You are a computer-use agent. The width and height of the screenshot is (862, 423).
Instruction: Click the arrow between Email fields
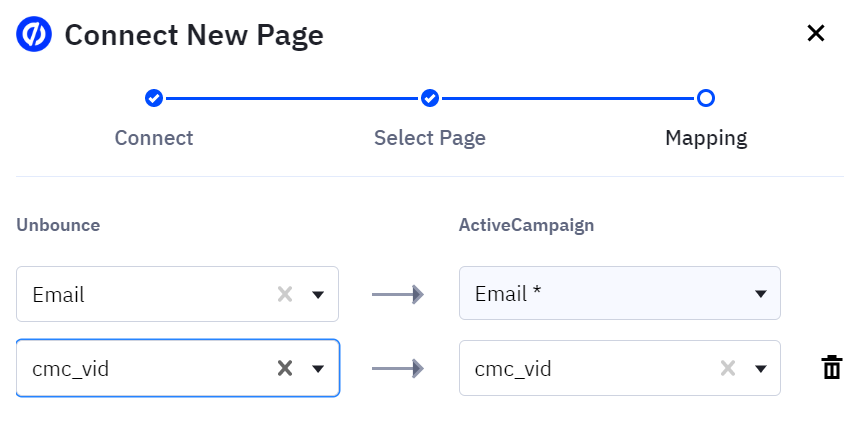pyautogui.click(x=398, y=294)
